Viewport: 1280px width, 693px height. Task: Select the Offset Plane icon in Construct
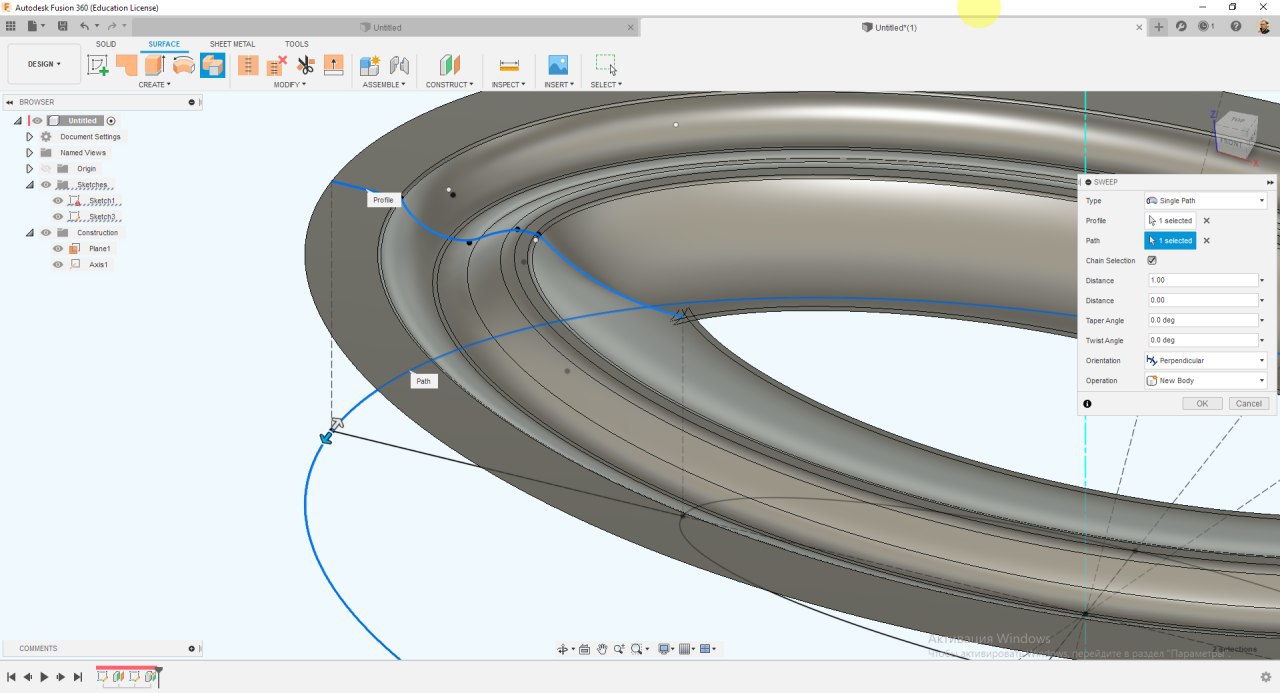(450, 65)
